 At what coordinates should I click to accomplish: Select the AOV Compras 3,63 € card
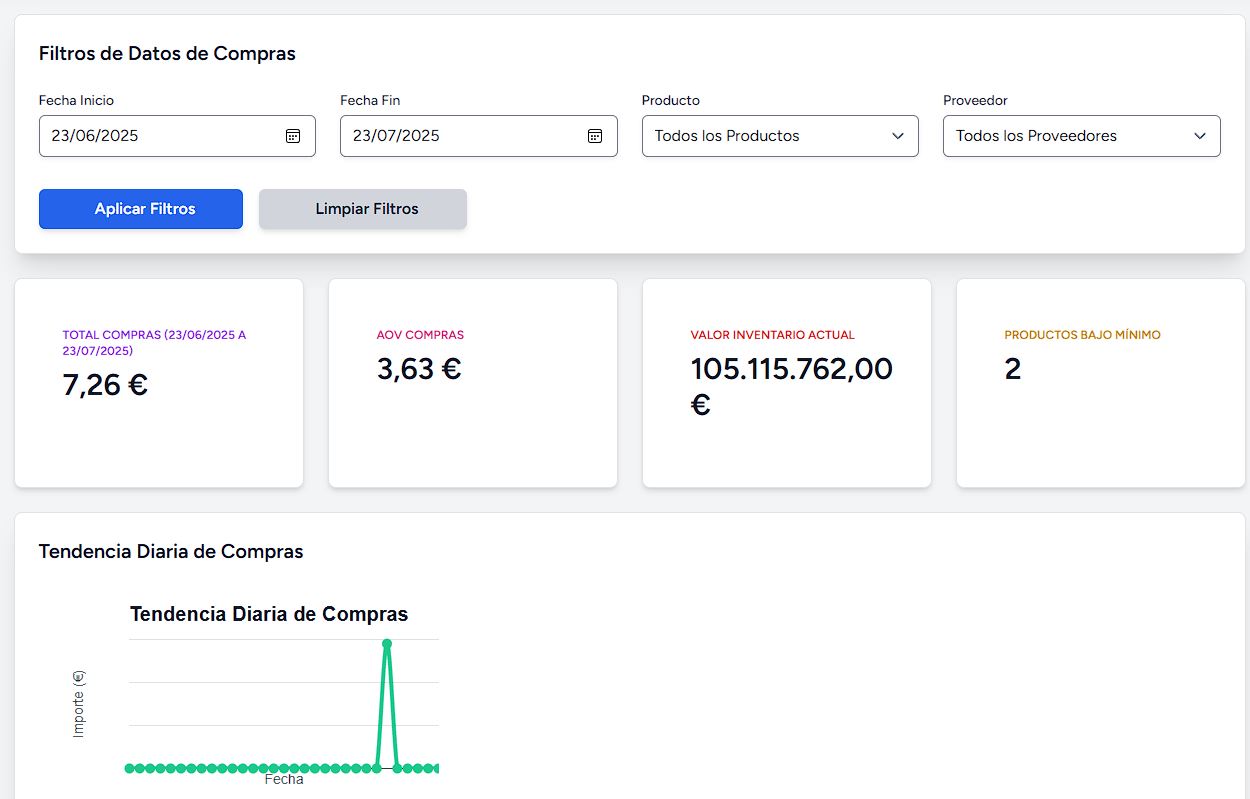click(x=473, y=383)
